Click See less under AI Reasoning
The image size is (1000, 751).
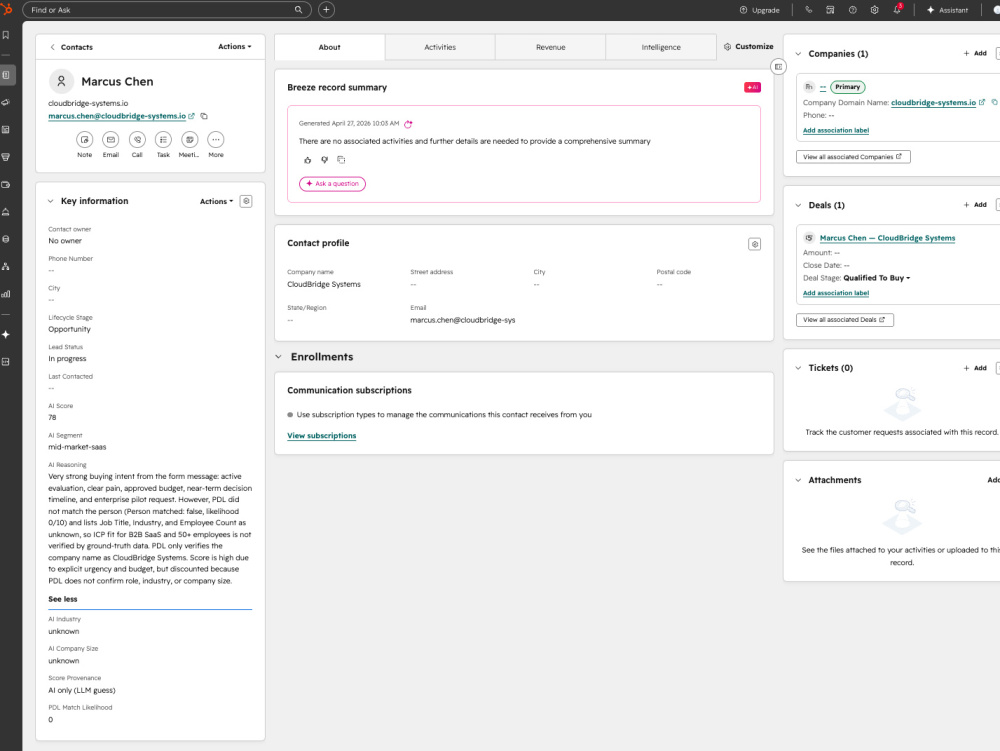62,599
